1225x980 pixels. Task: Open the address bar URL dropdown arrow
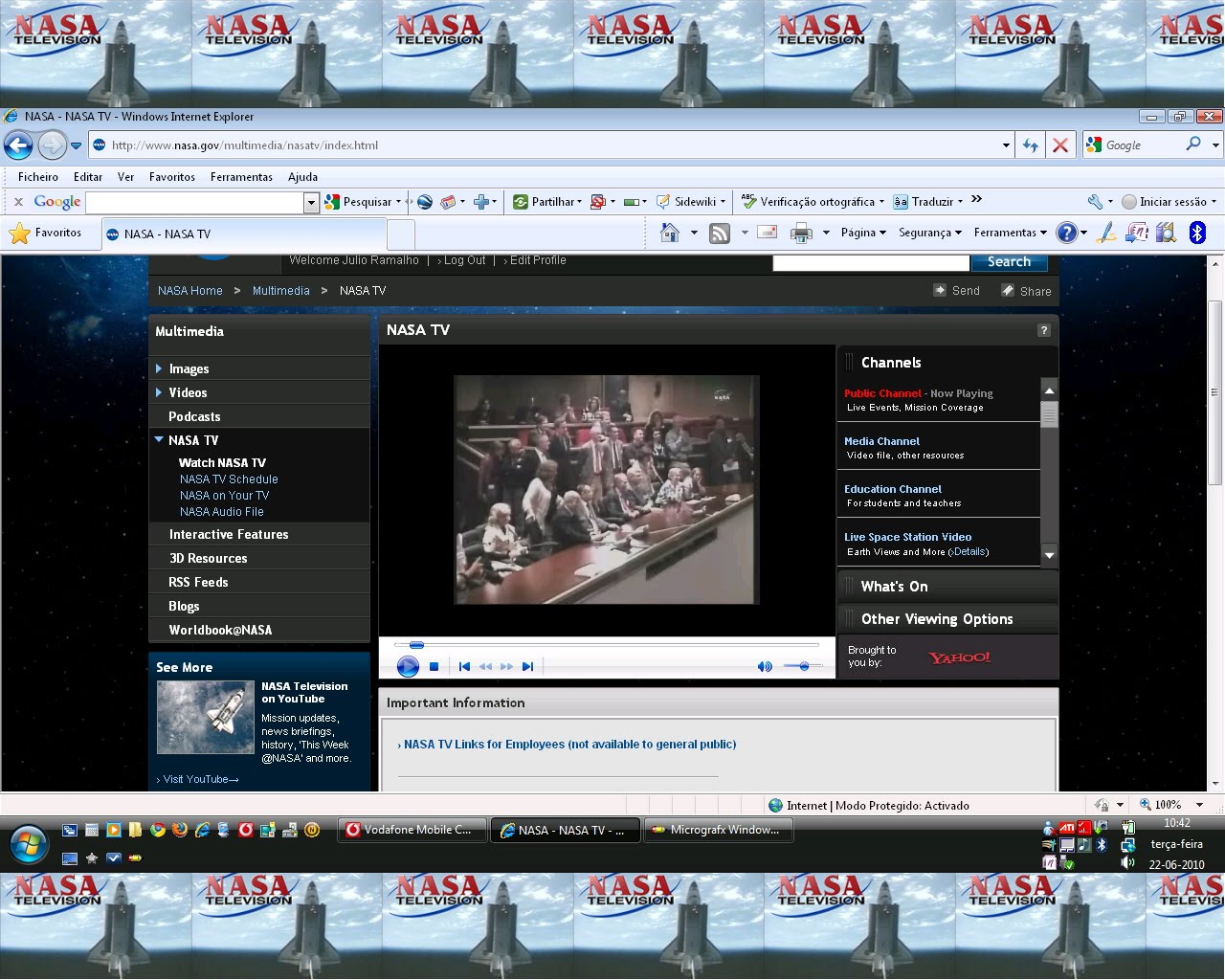tap(1006, 145)
